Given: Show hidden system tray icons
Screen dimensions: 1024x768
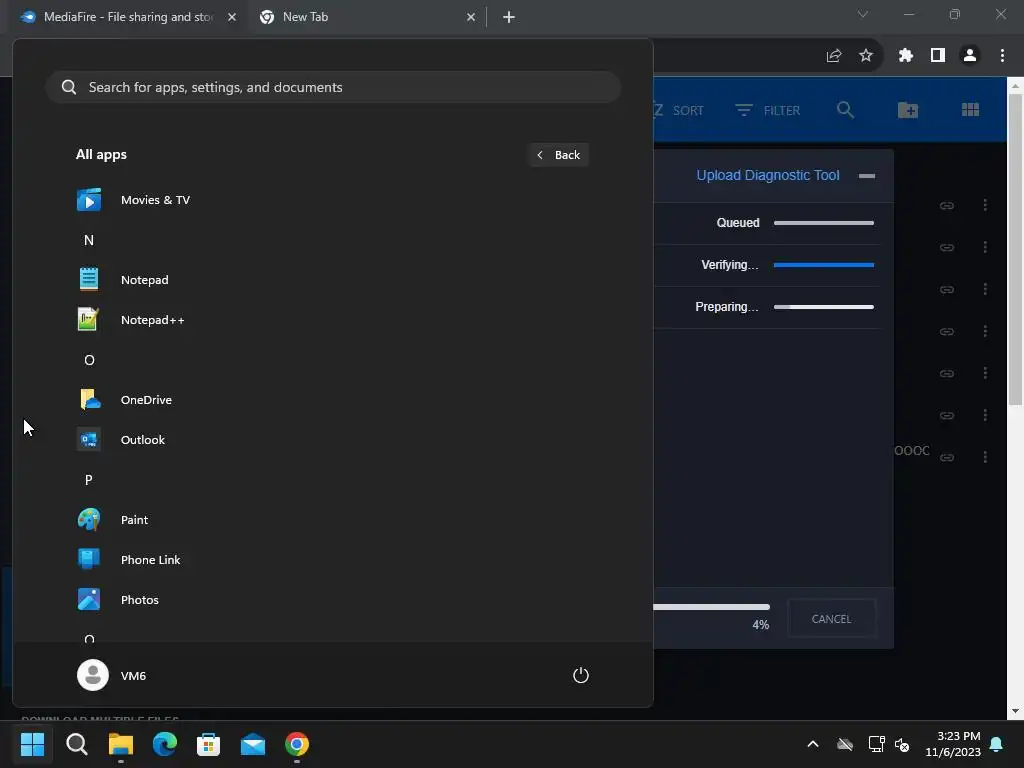Looking at the screenshot, I should 813,744.
